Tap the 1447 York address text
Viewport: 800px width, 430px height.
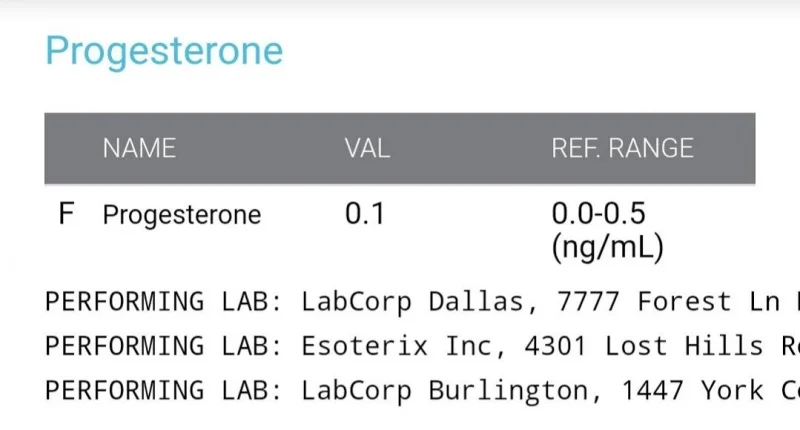692,391
